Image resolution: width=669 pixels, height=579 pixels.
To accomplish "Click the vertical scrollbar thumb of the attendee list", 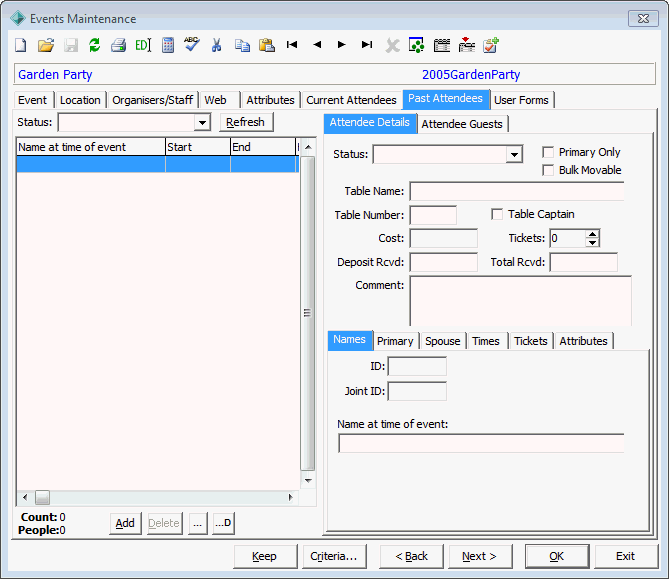I will click(x=307, y=314).
